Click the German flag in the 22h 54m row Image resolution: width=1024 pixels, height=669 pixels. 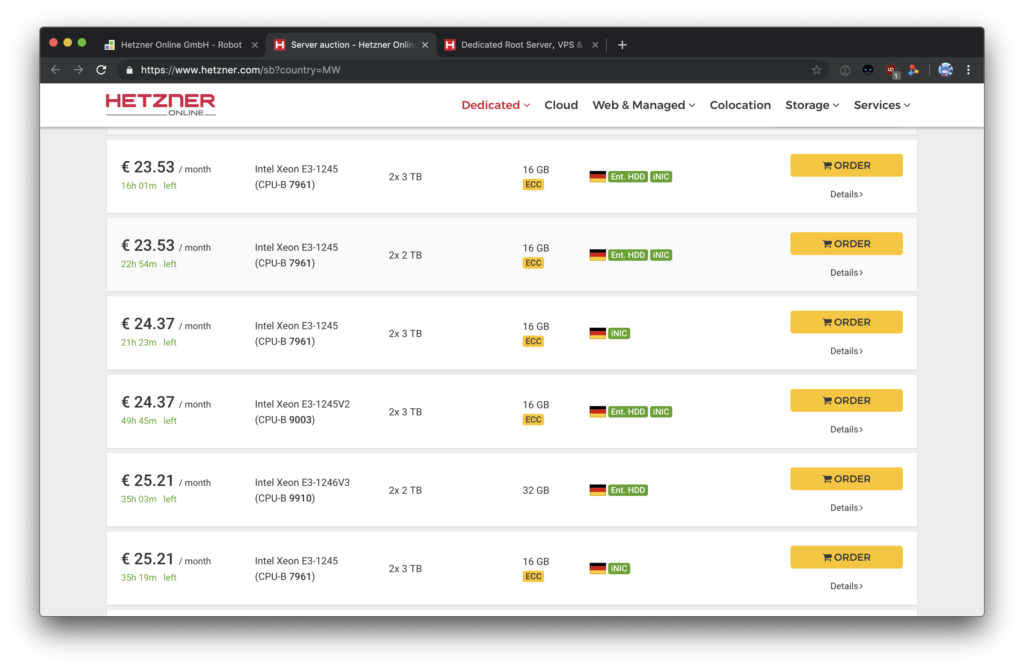click(598, 255)
